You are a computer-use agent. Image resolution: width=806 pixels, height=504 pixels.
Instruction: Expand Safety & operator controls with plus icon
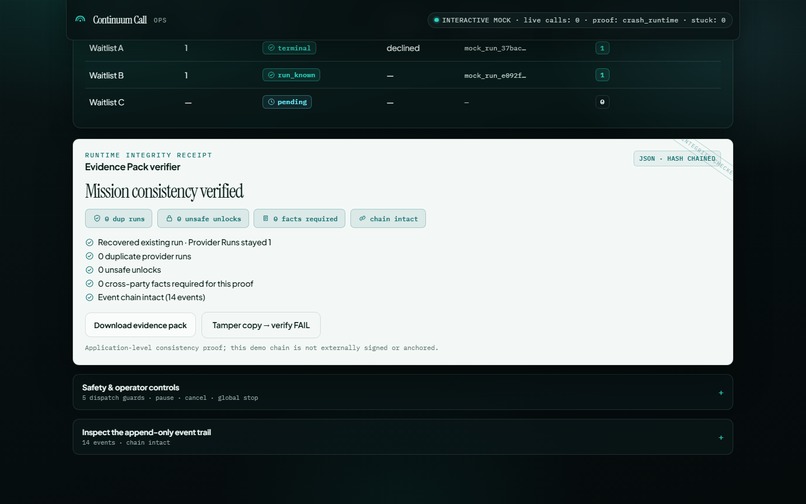point(721,393)
